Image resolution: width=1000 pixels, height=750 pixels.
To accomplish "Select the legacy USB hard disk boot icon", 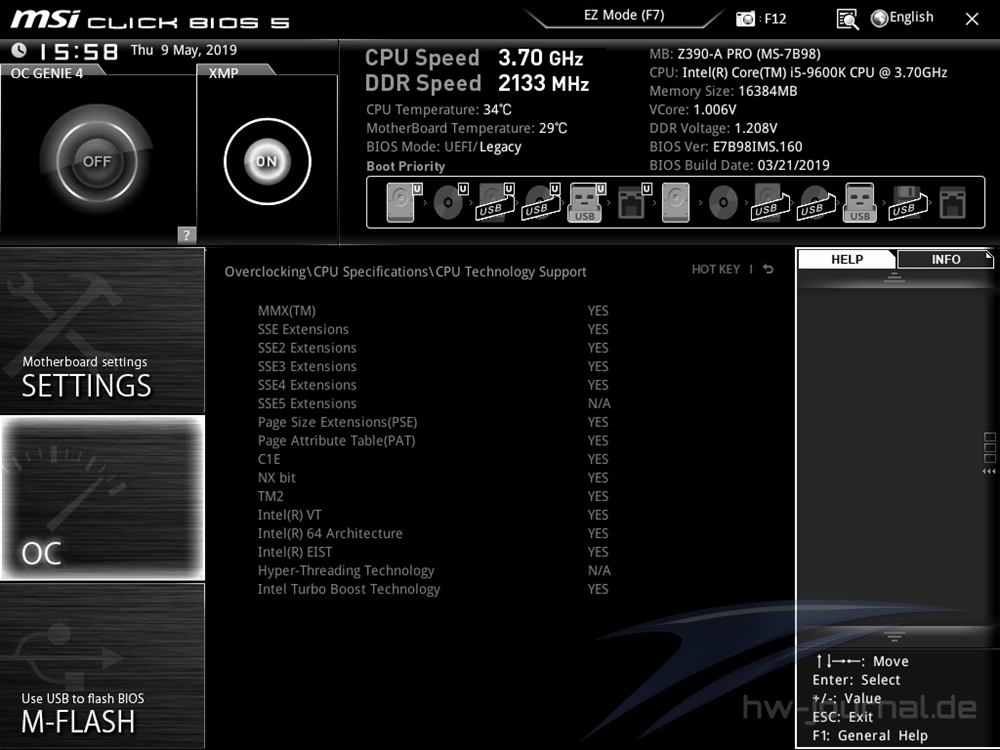I will pyautogui.click(x=770, y=202).
